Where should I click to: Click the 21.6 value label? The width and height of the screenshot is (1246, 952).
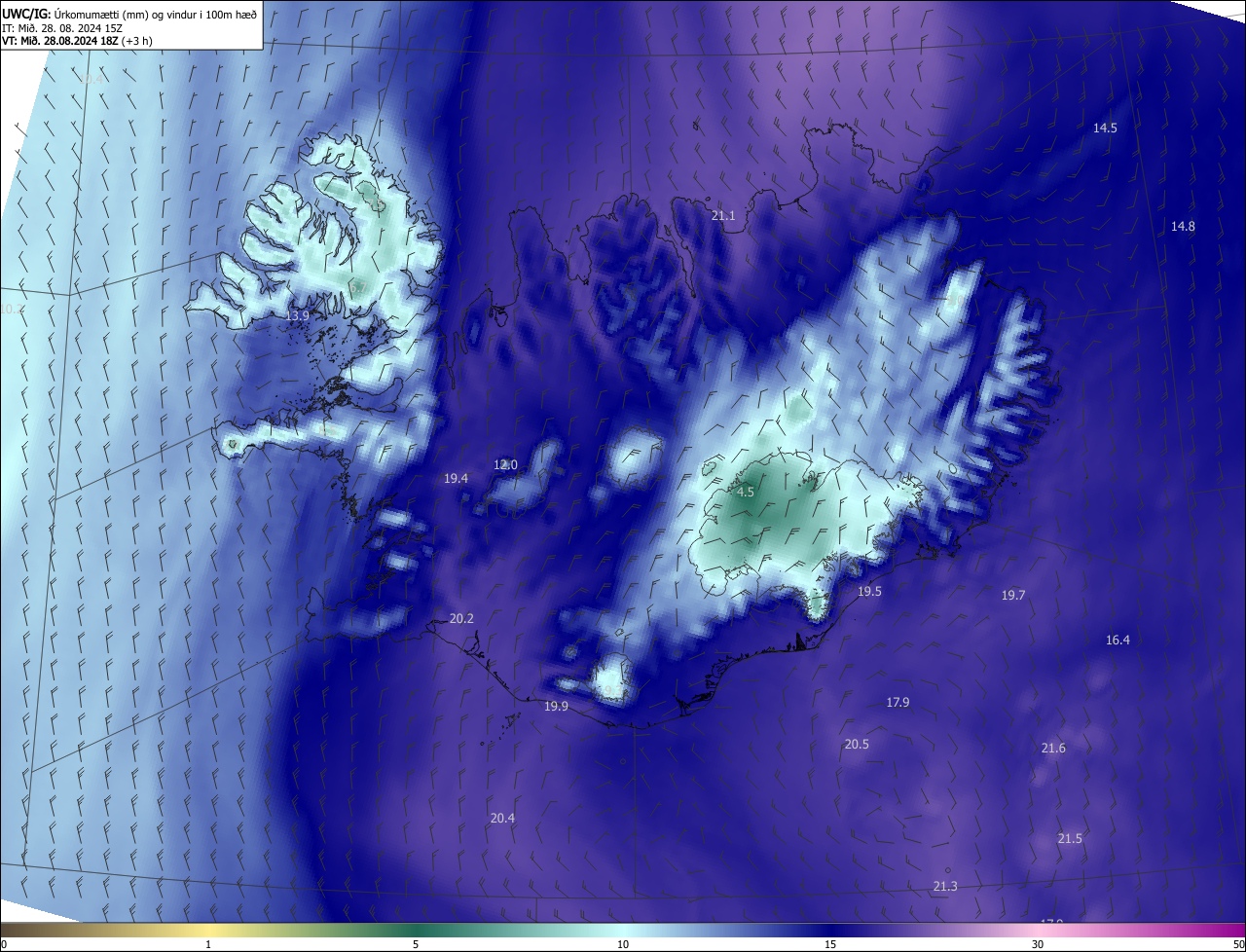pyautogui.click(x=1053, y=748)
